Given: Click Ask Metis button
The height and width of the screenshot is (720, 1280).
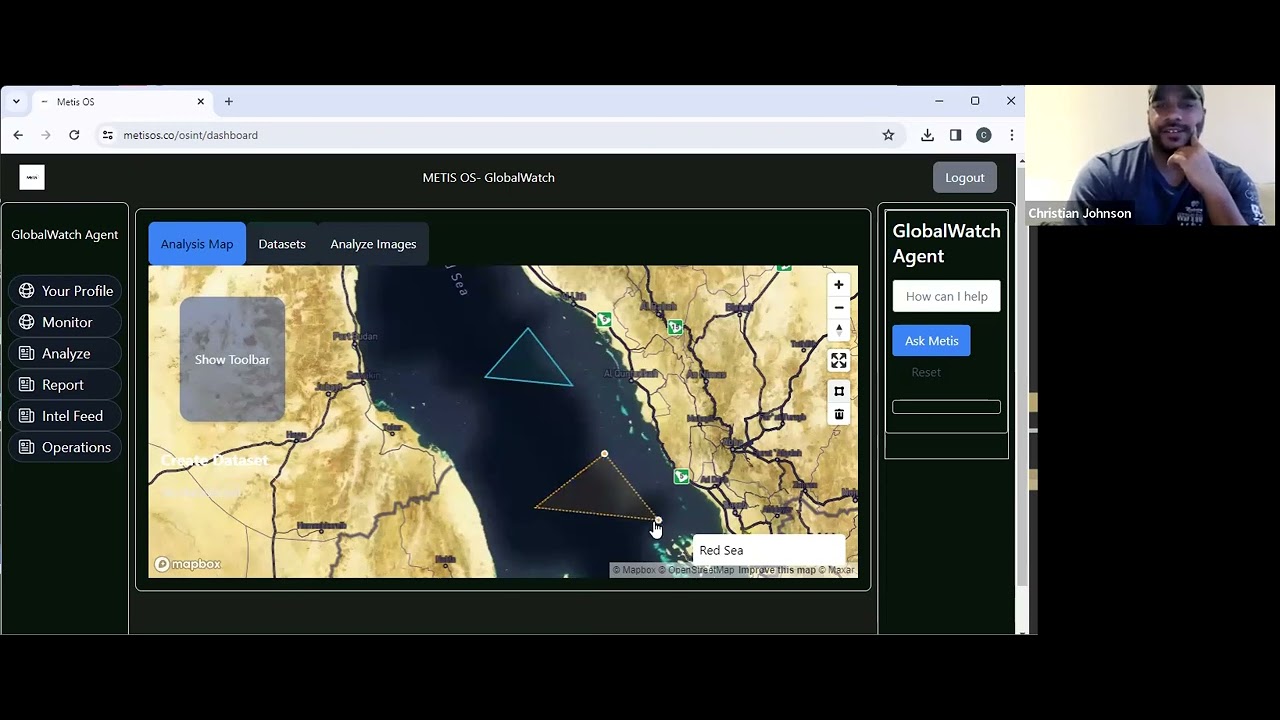Looking at the screenshot, I should pyautogui.click(x=931, y=341).
